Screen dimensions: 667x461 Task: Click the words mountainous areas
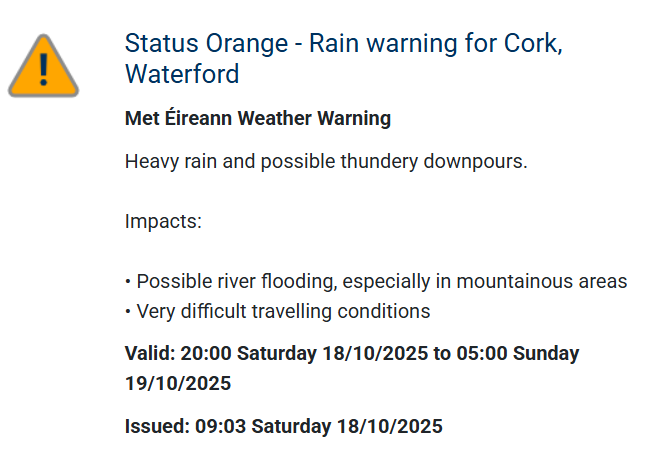point(542,282)
